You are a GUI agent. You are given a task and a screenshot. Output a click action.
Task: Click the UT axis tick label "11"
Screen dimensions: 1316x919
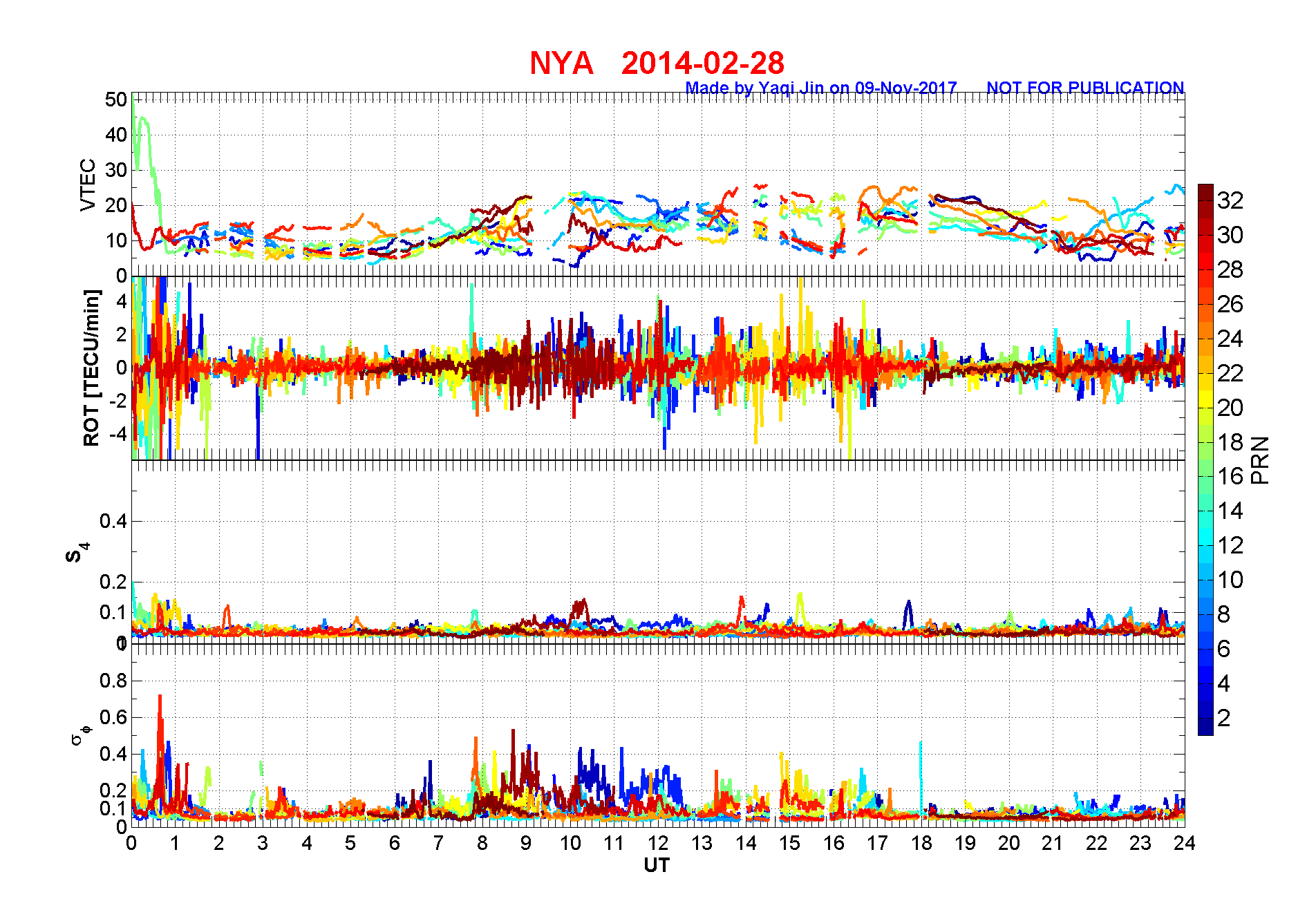pyautogui.click(x=614, y=843)
